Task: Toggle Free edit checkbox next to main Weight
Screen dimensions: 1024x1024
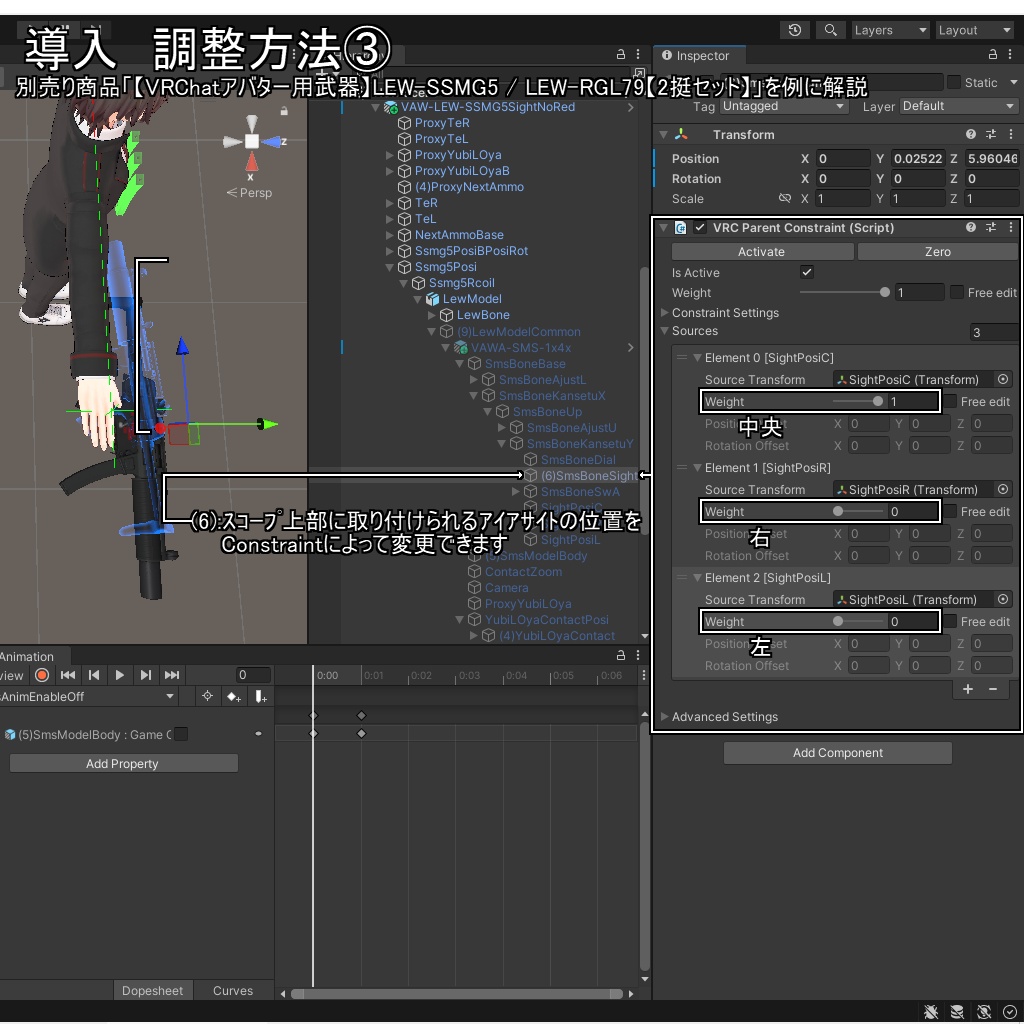Action: pos(957,293)
